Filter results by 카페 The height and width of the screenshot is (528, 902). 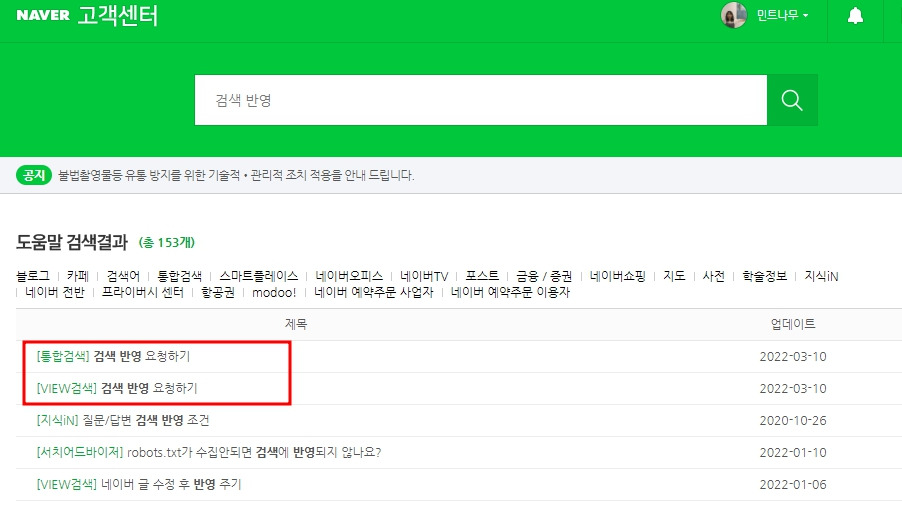(x=78, y=276)
